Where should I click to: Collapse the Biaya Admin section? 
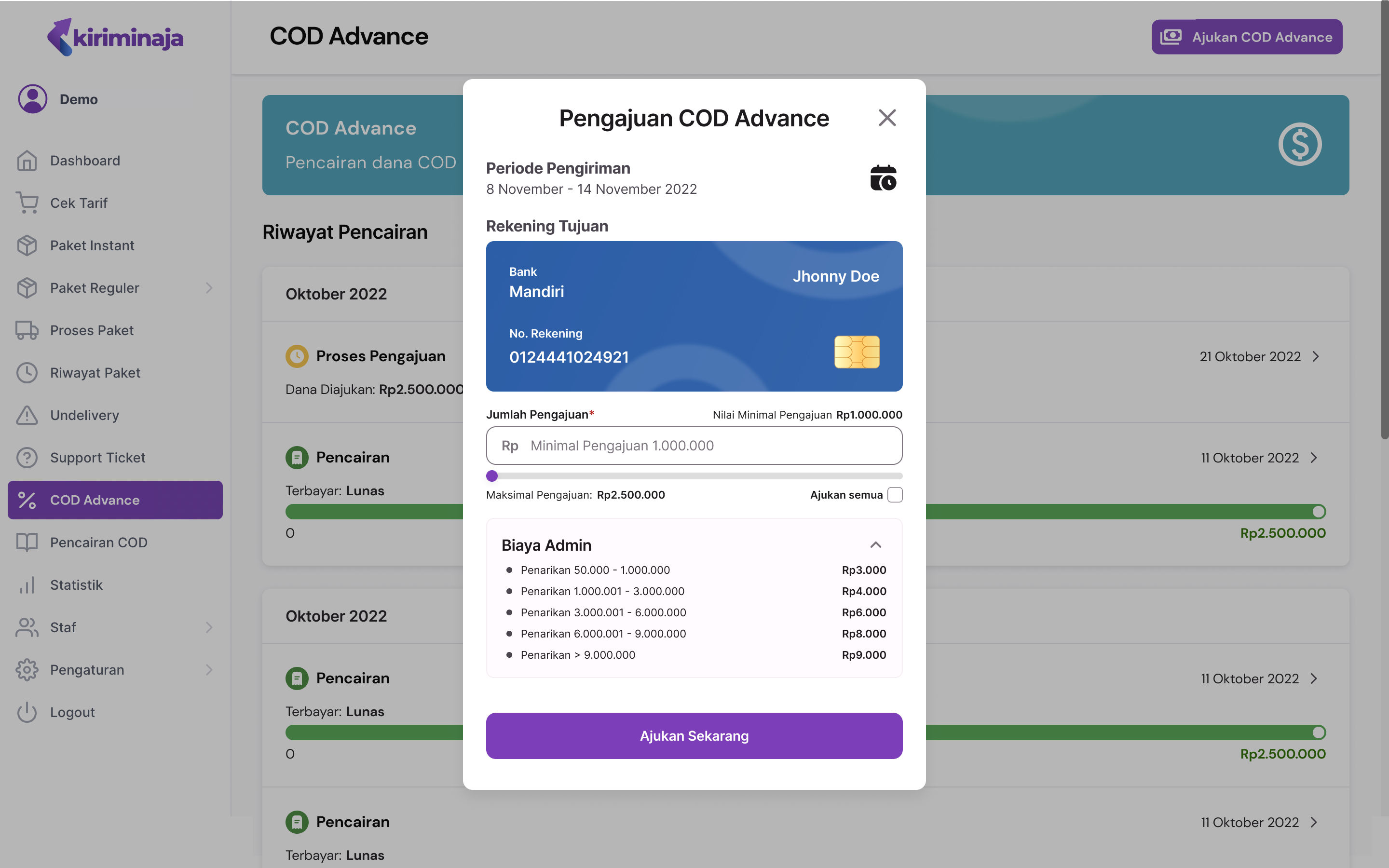pyautogui.click(x=875, y=545)
